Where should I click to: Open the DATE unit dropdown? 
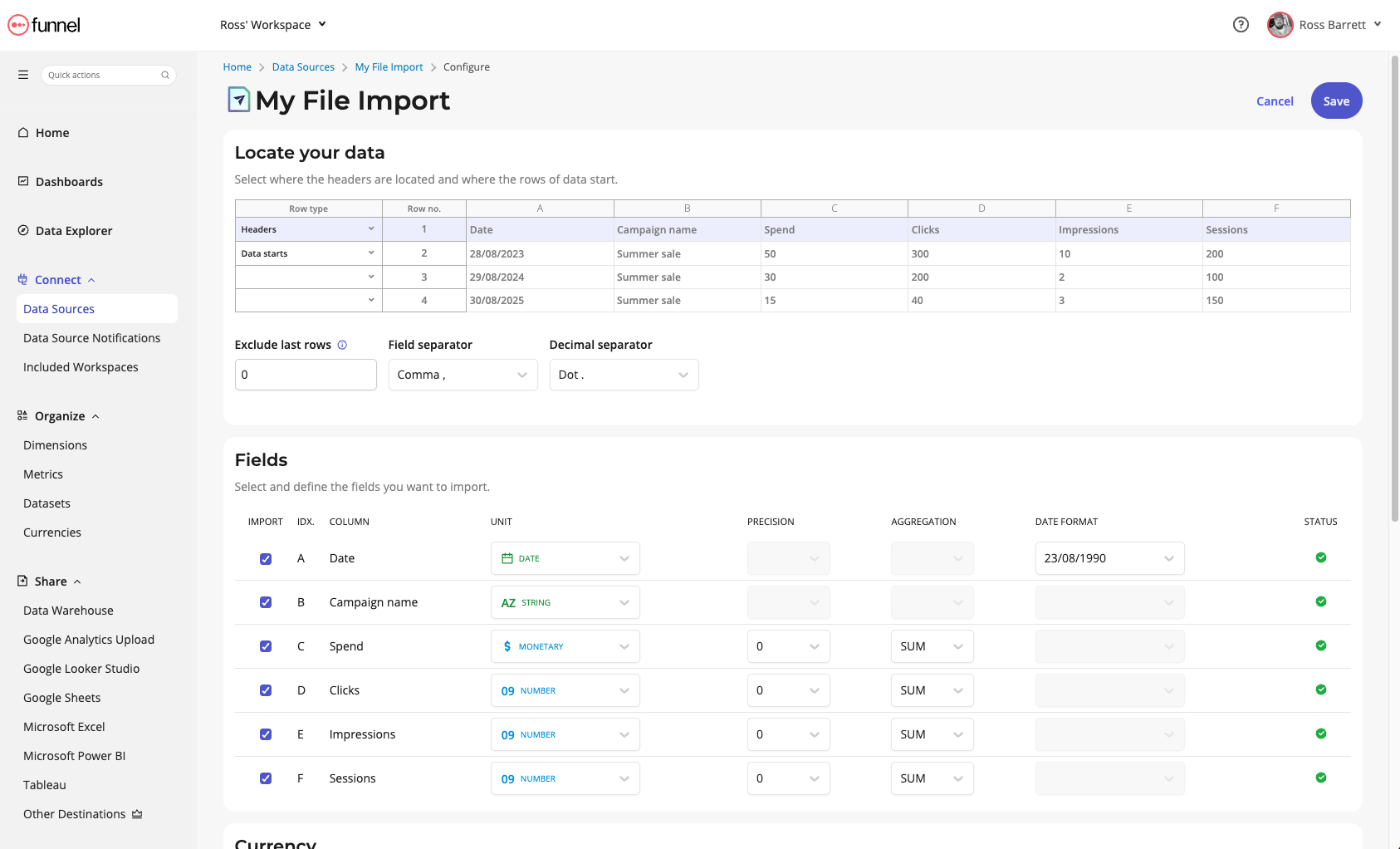click(x=565, y=558)
